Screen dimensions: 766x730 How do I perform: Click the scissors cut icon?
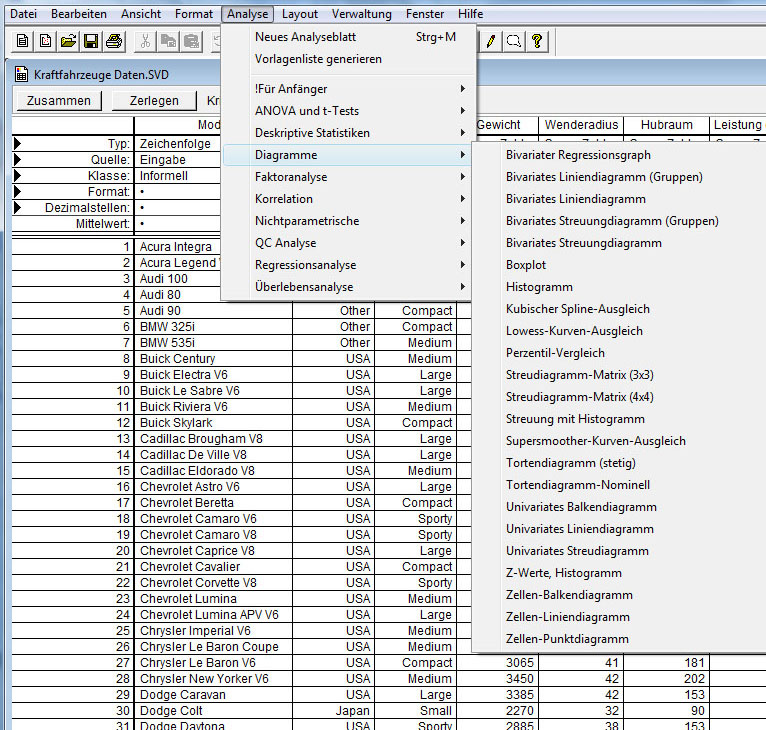[145, 41]
